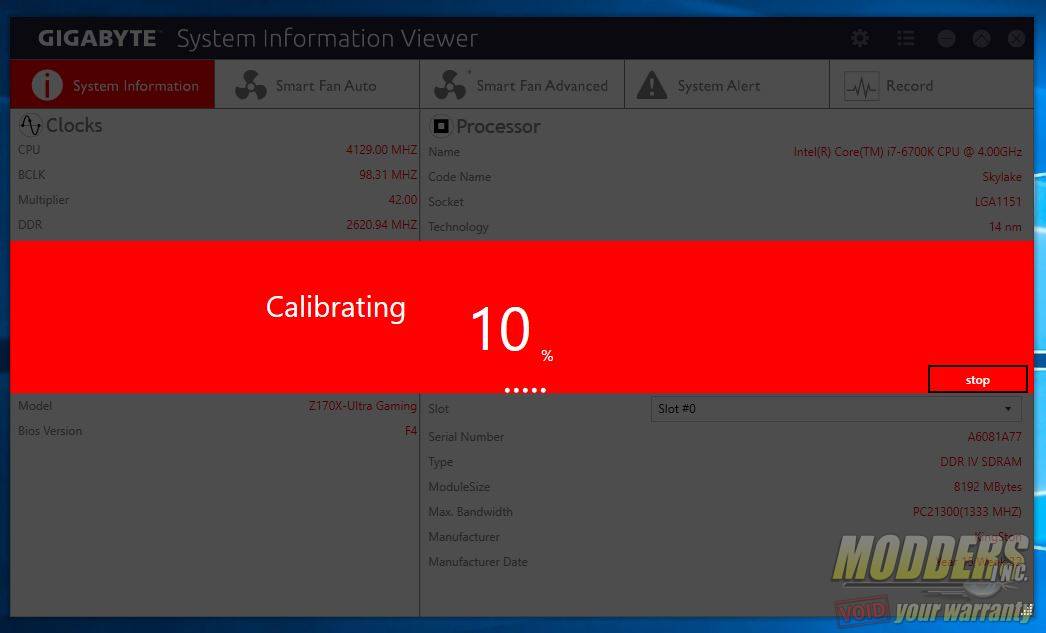
Task: Click the Bios Version label
Action: point(50,431)
